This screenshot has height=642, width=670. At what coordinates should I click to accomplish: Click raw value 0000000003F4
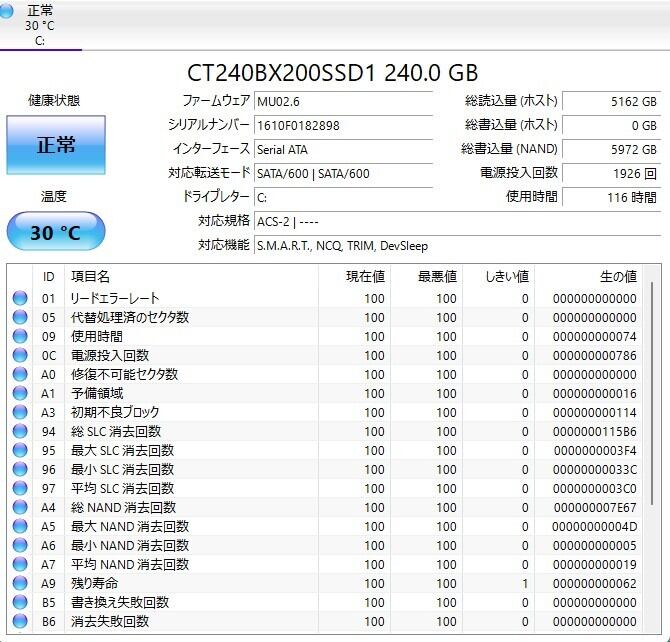coord(595,451)
